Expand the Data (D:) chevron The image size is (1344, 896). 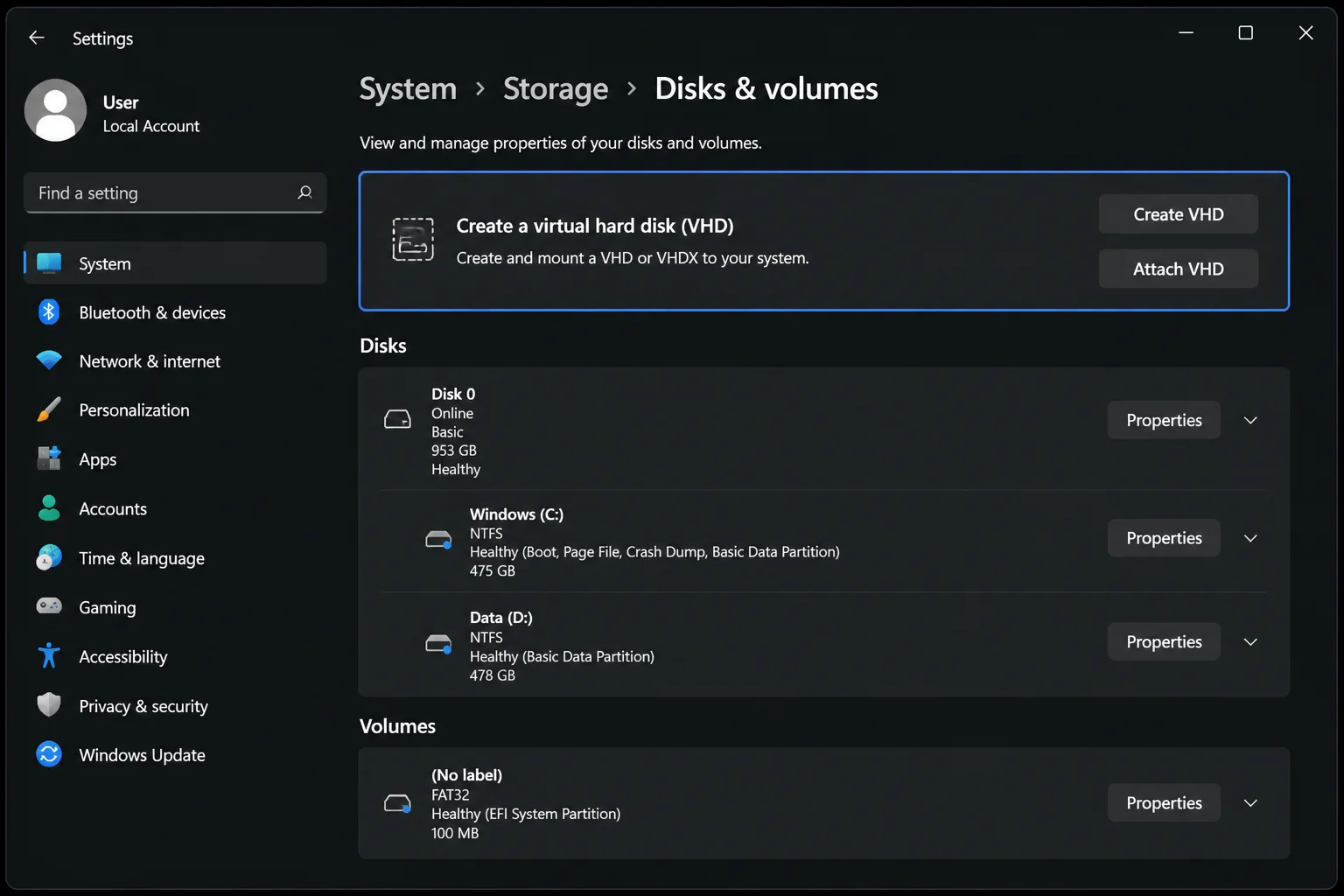pos(1250,642)
